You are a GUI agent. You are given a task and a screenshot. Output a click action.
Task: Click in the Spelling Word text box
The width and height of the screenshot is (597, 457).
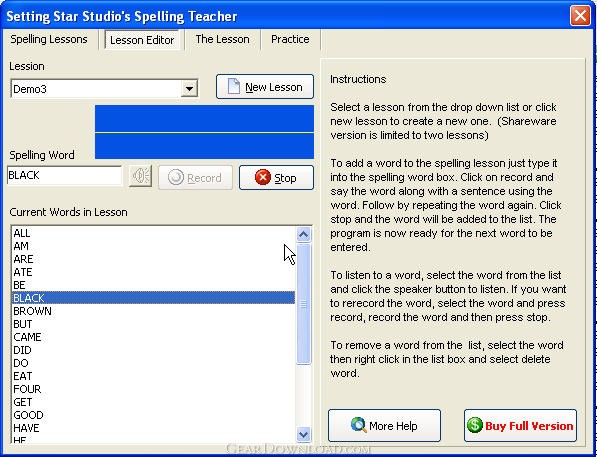[x=64, y=175]
